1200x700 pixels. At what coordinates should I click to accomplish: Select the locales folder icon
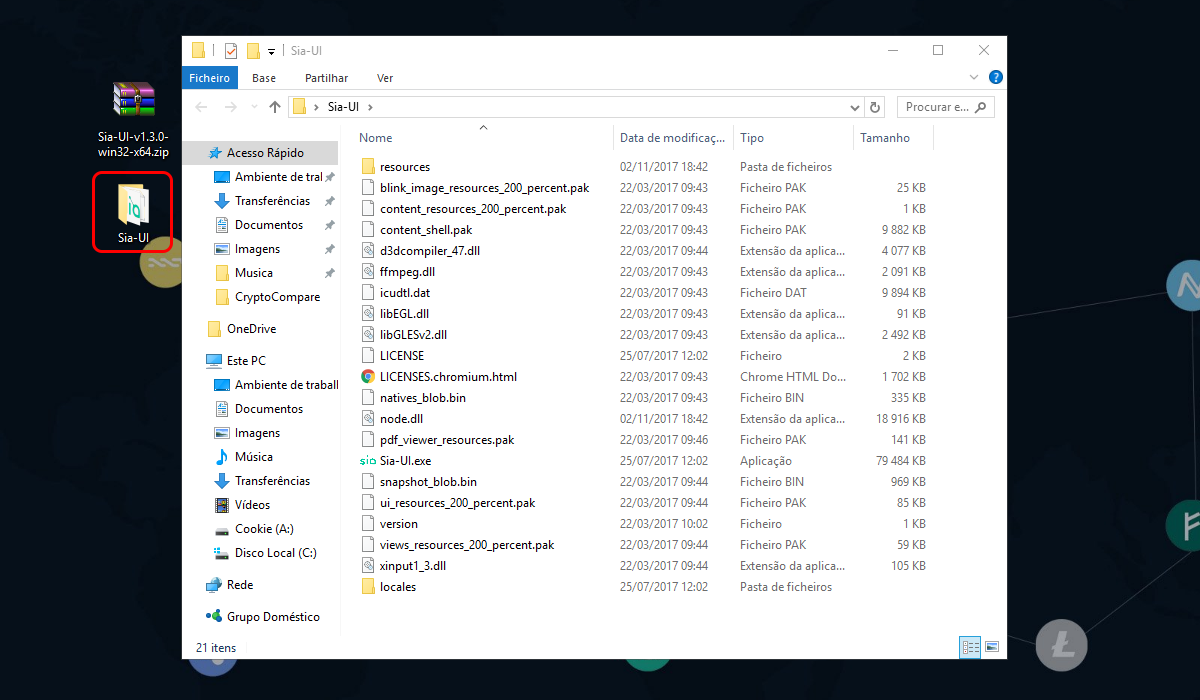(x=368, y=587)
